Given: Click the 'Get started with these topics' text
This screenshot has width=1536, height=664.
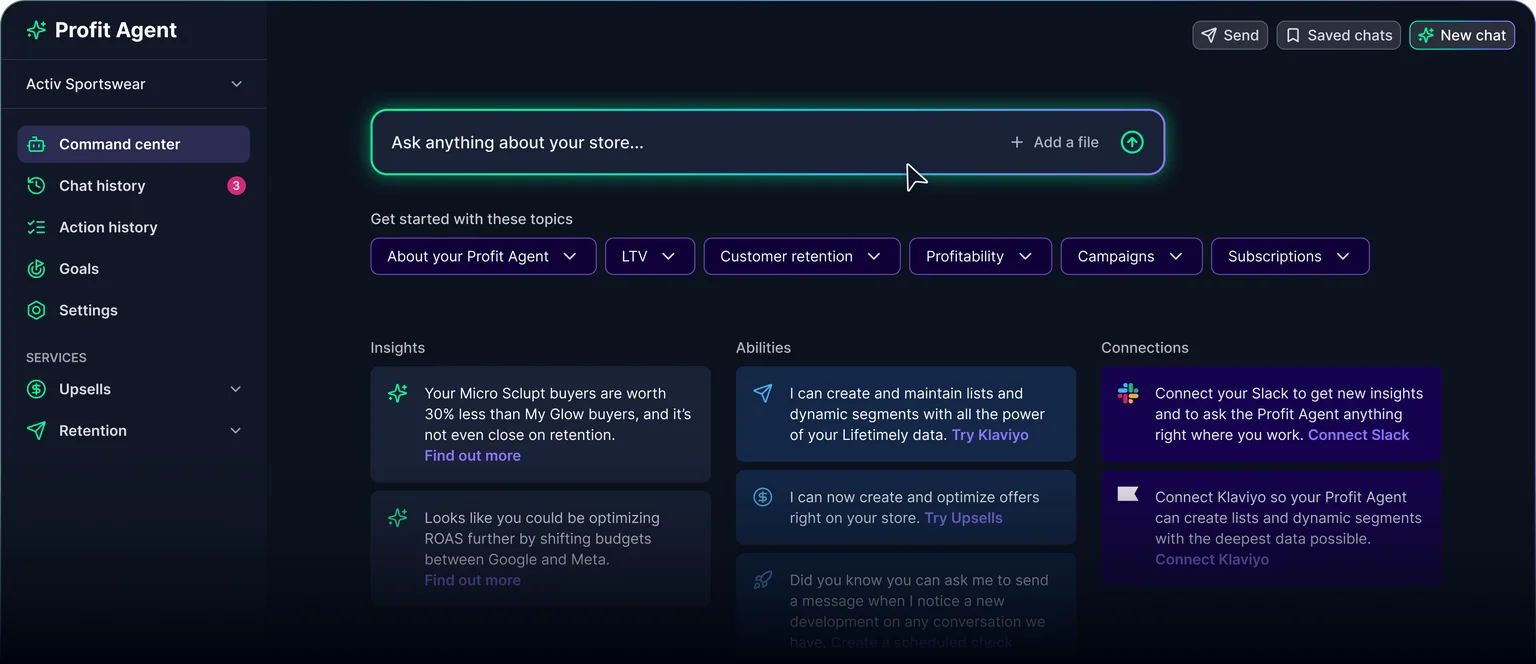Looking at the screenshot, I should tap(472, 219).
